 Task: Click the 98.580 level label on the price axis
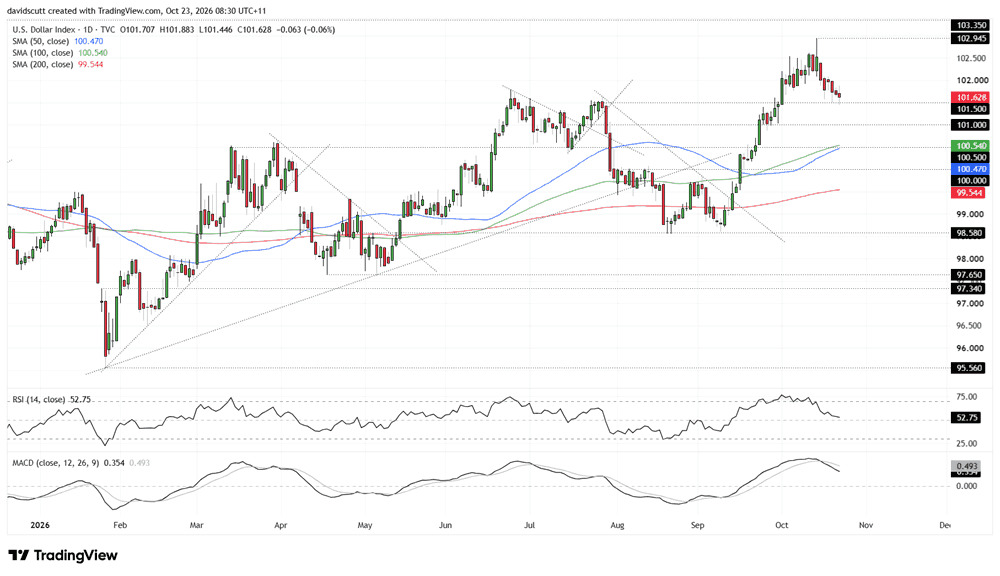point(969,233)
